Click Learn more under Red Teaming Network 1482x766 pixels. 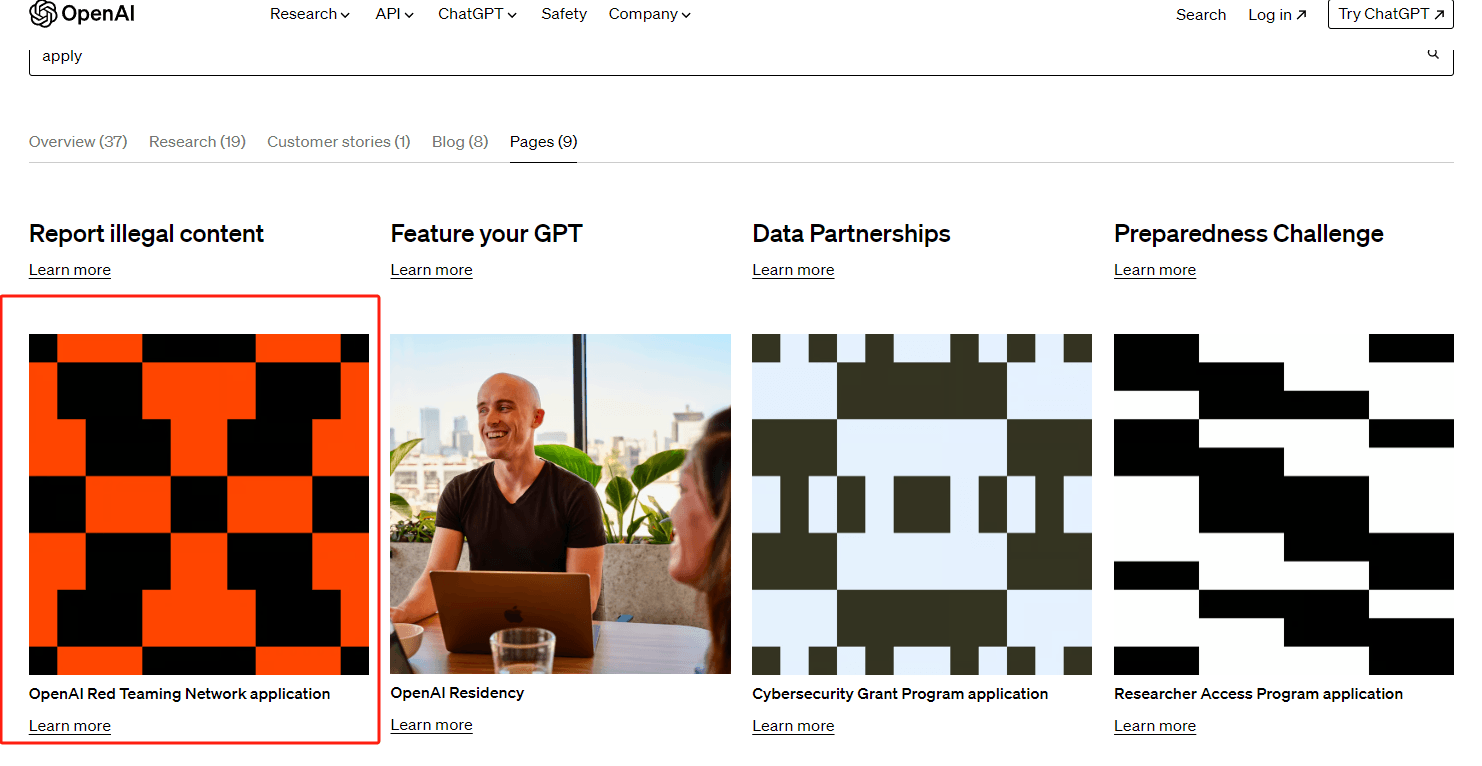pyautogui.click(x=70, y=726)
